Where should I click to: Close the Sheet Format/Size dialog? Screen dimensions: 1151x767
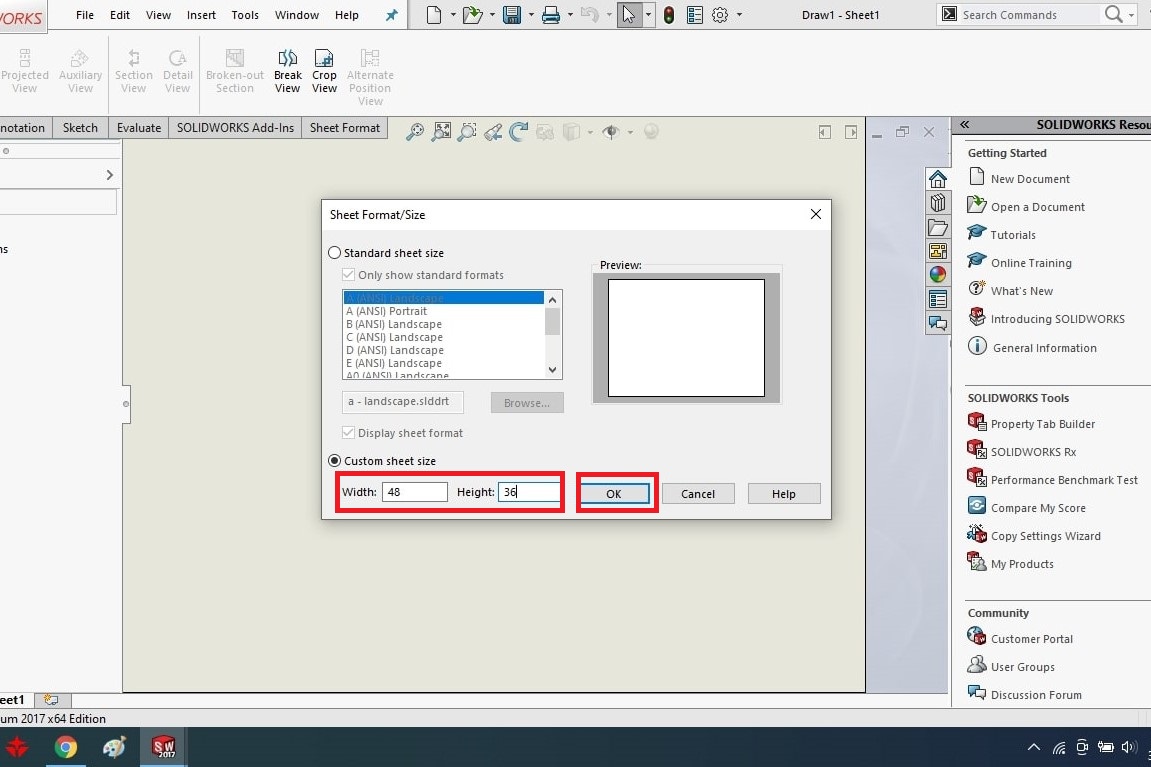point(816,214)
